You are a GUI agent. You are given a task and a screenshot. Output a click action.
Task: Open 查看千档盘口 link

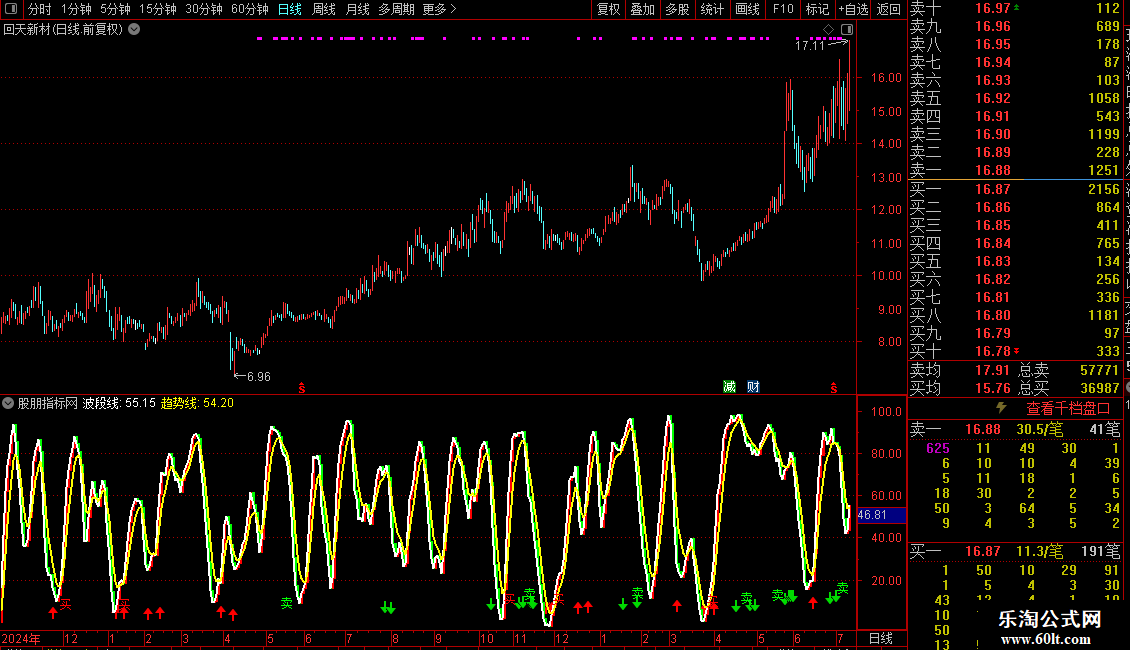pos(1068,409)
